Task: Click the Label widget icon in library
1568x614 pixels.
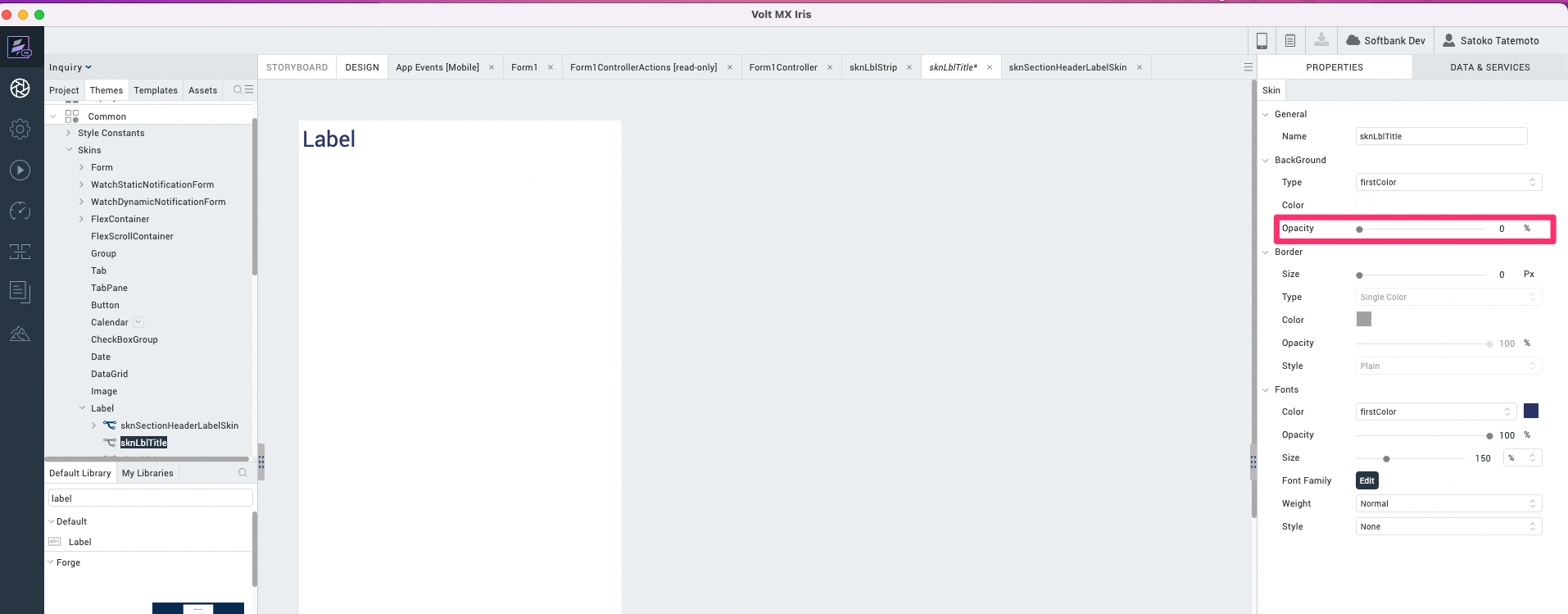Action: pos(55,542)
